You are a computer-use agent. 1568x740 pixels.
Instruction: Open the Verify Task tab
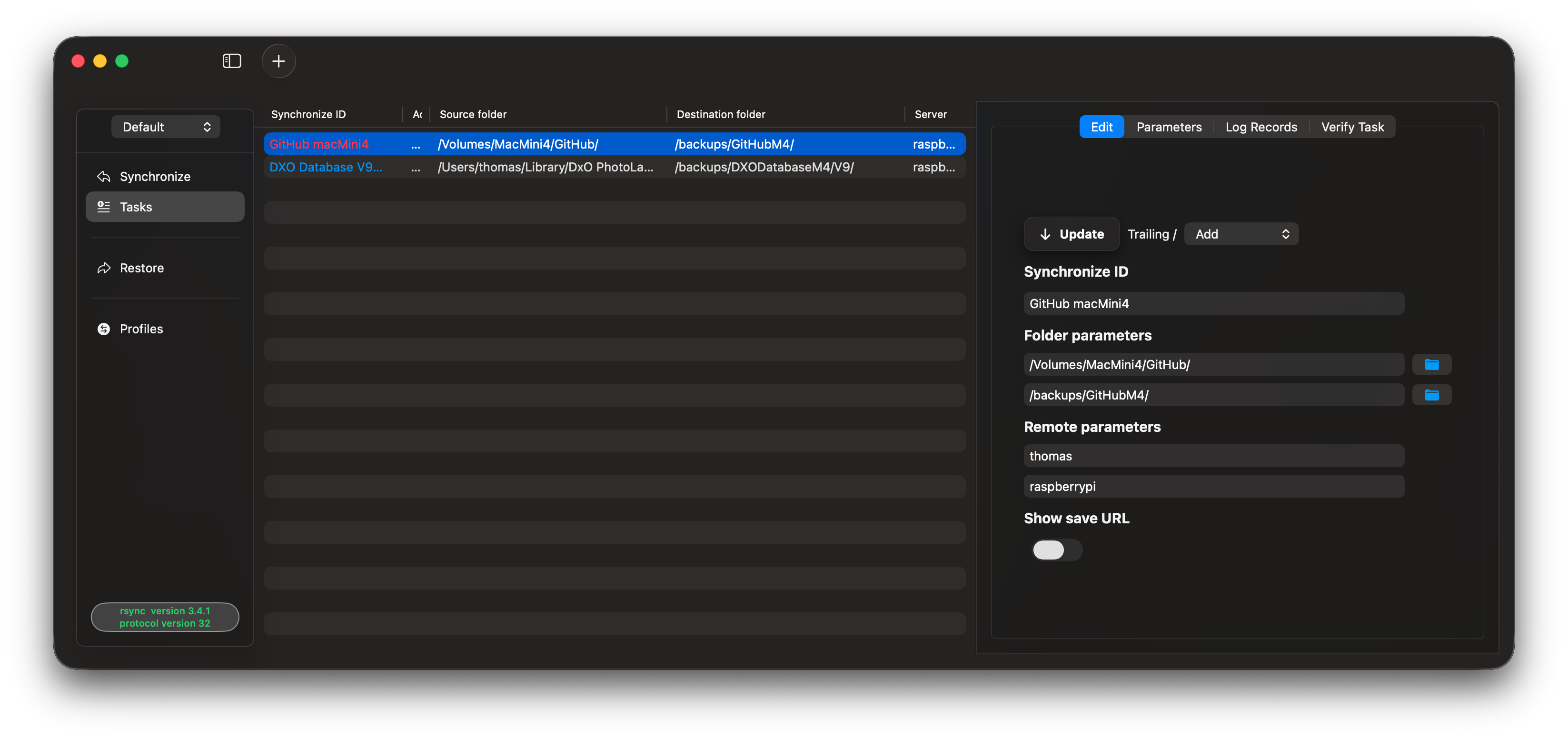(1352, 127)
